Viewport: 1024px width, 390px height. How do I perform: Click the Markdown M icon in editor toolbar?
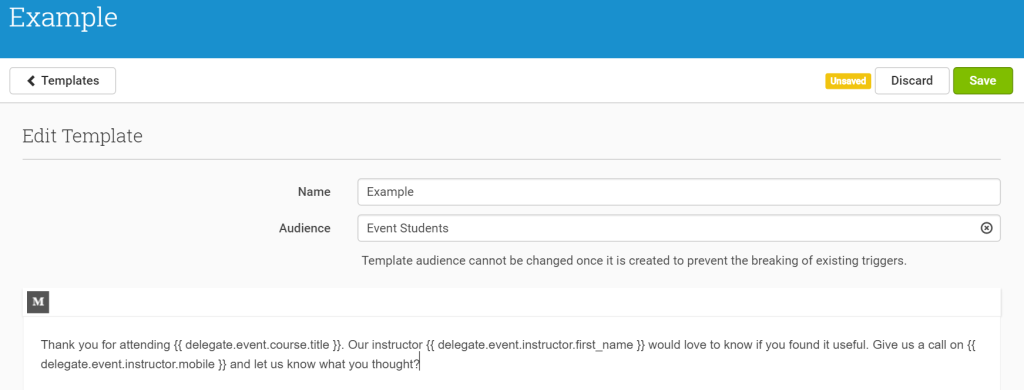[x=38, y=302]
